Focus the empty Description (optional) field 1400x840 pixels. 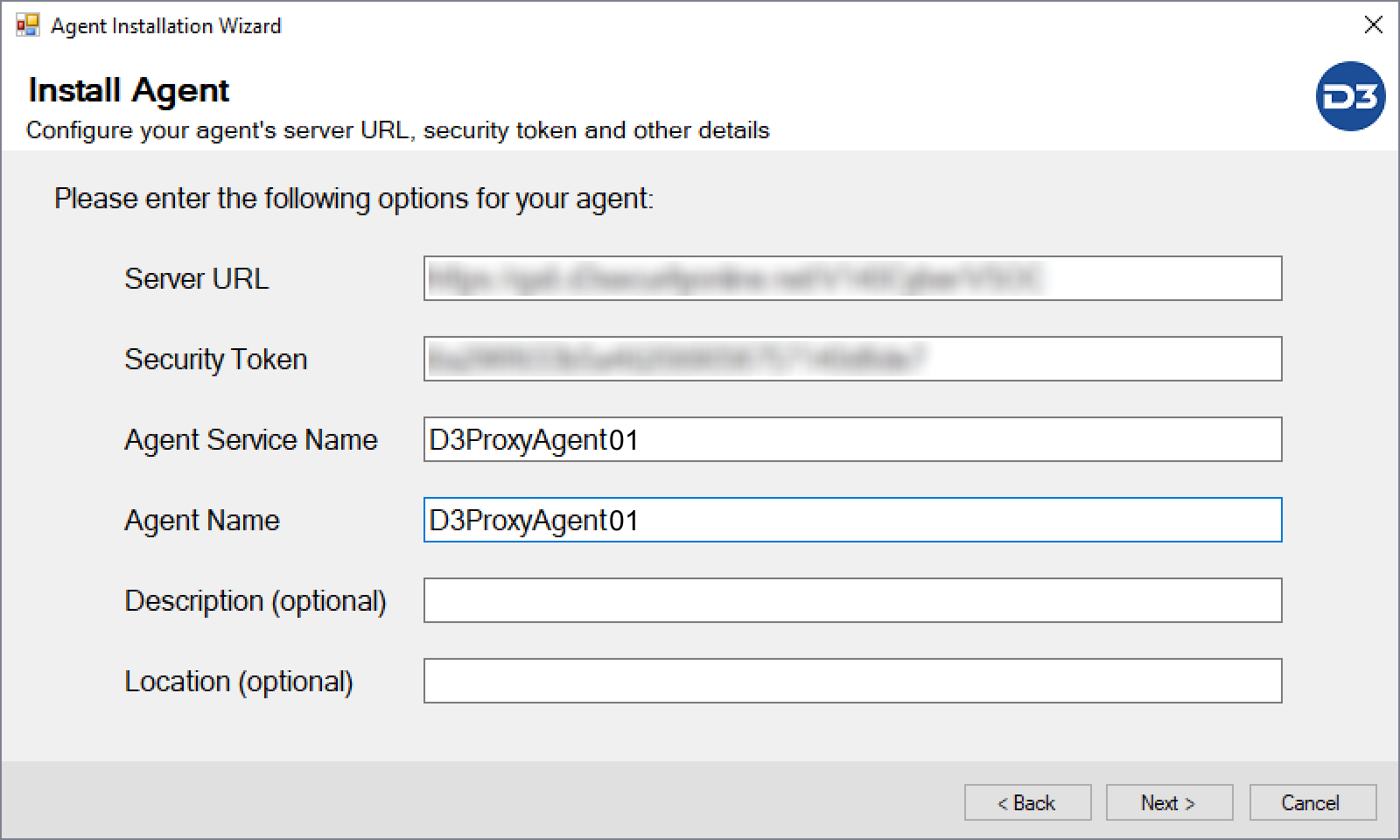[852, 600]
